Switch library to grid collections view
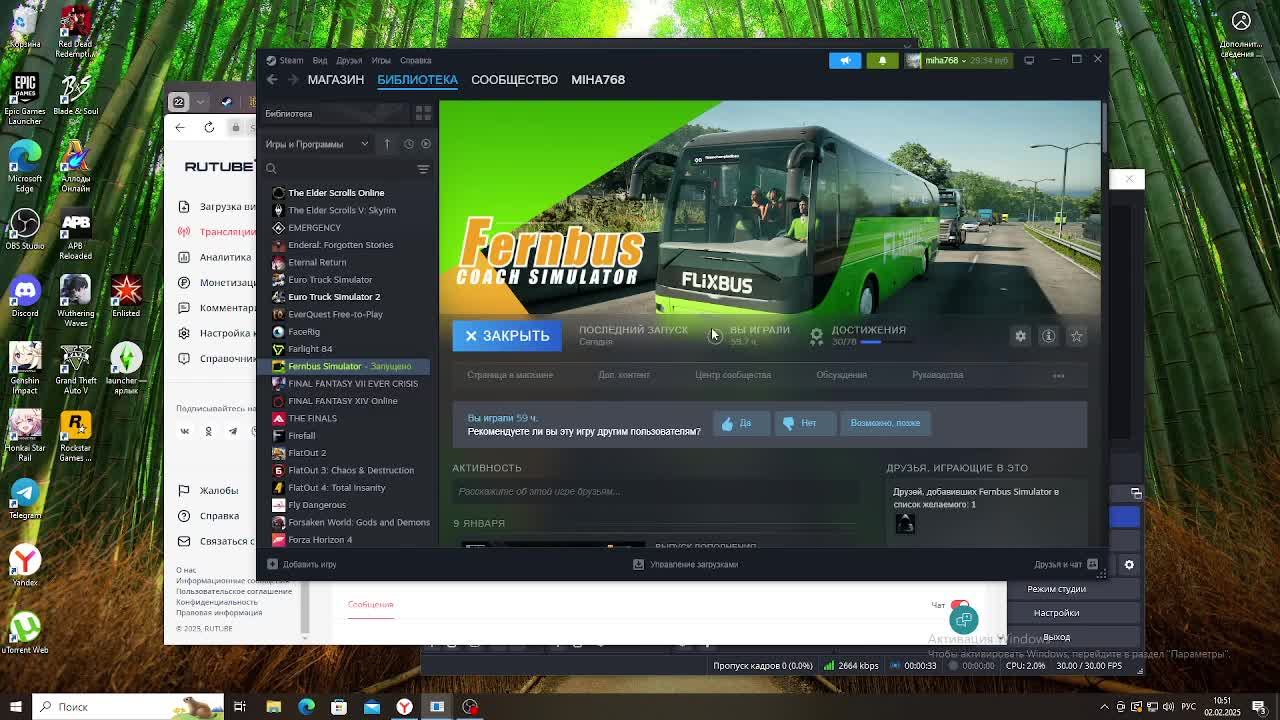 click(423, 113)
